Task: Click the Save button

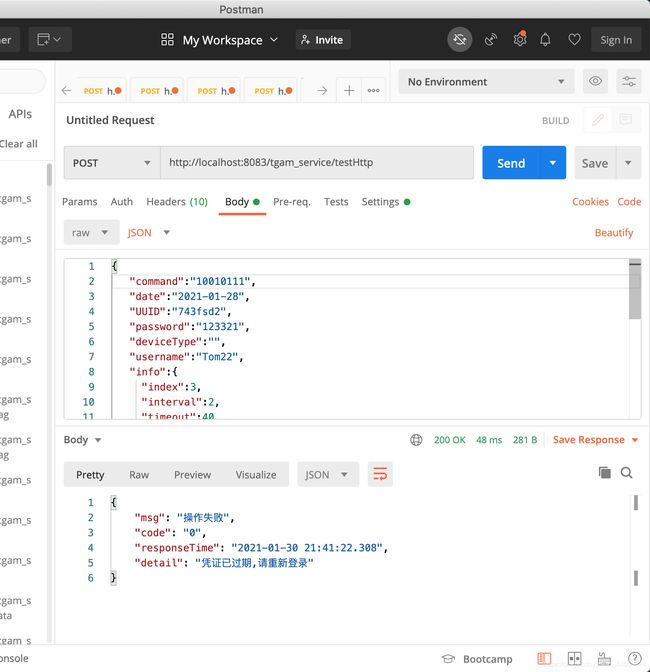Action: click(x=595, y=163)
